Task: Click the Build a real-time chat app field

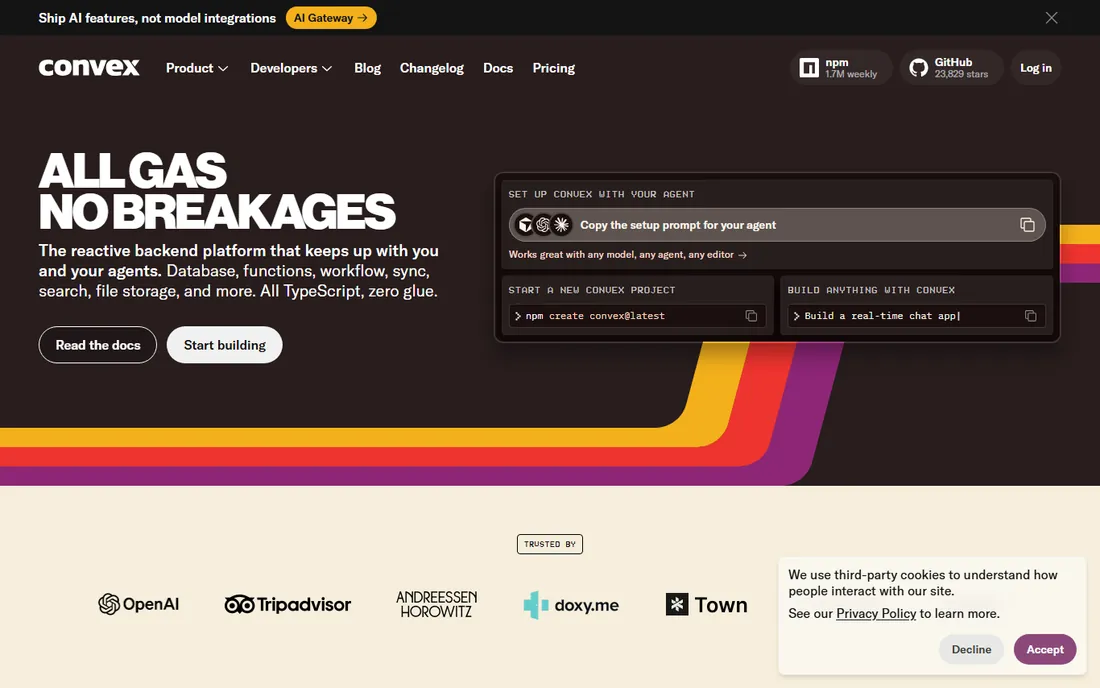Action: coord(916,316)
